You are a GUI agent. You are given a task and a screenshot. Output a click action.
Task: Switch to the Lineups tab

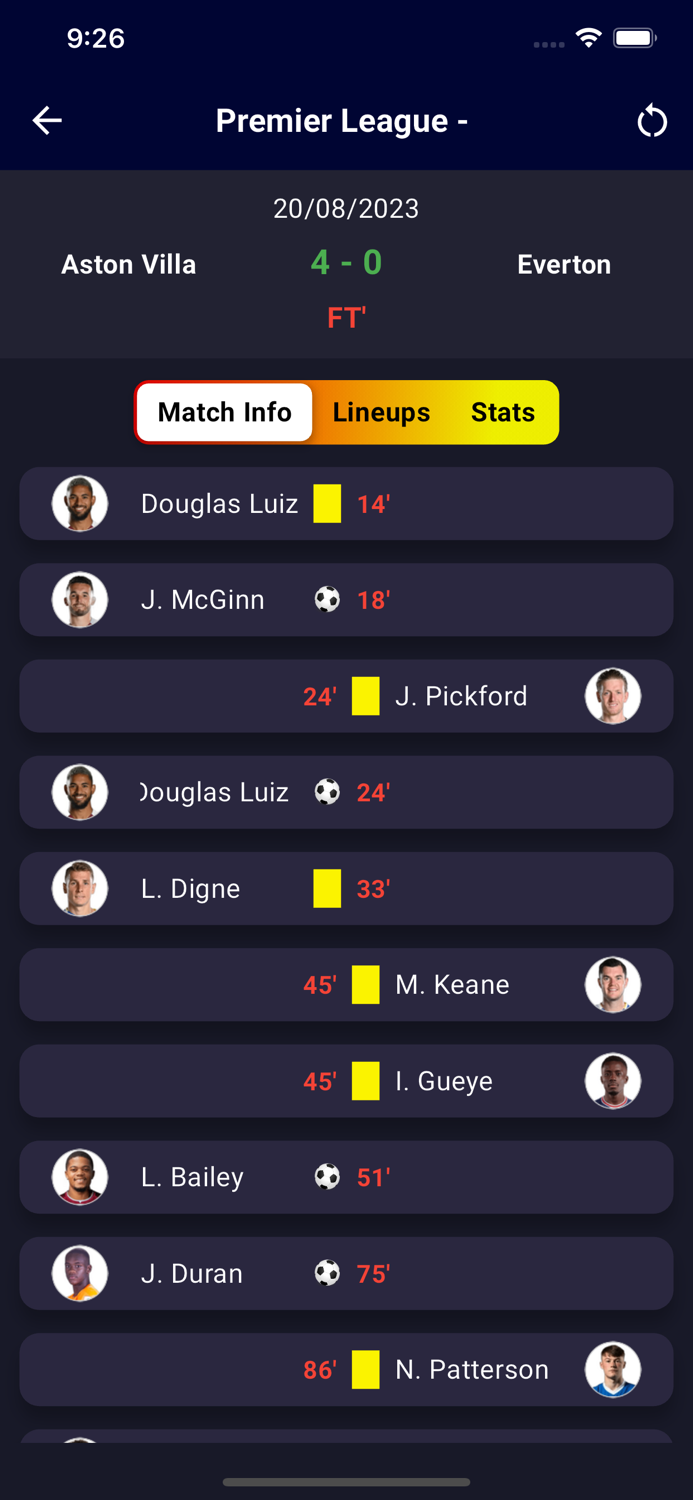click(x=381, y=412)
